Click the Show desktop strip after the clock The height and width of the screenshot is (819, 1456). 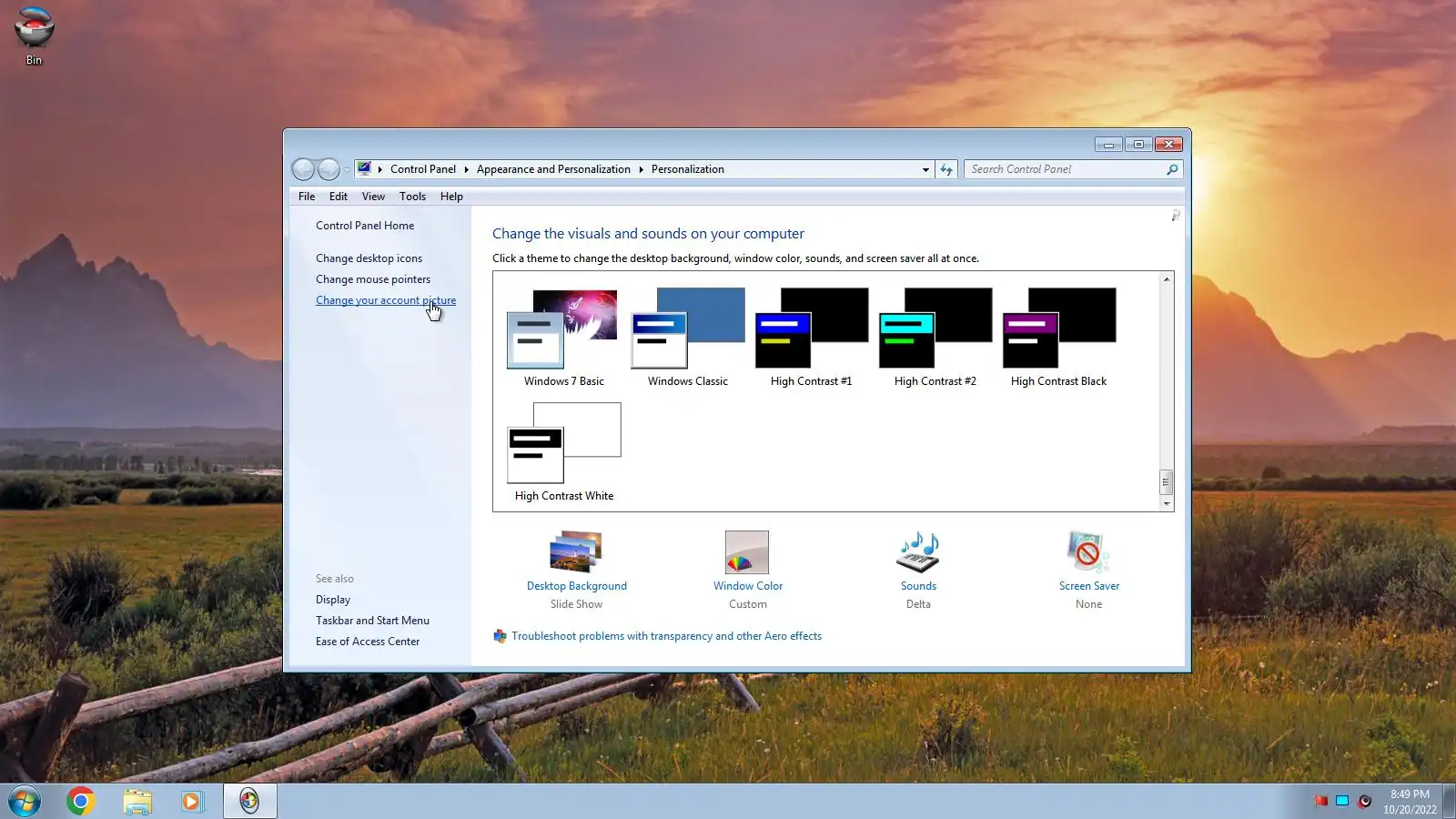(1449, 802)
